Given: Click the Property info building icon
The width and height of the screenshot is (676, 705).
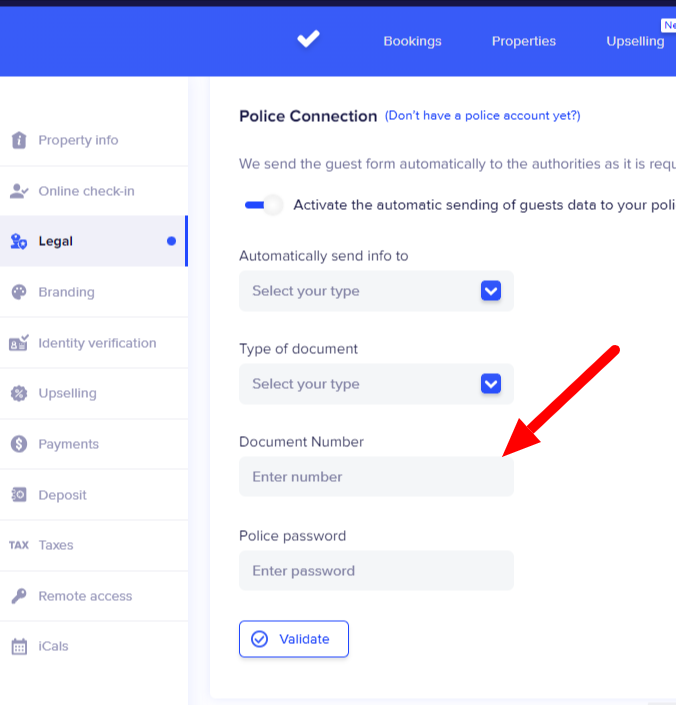Looking at the screenshot, I should tap(18, 140).
